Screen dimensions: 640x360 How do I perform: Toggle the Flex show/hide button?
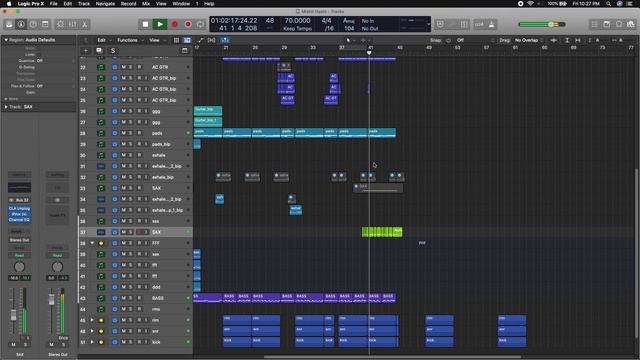pos(211,40)
